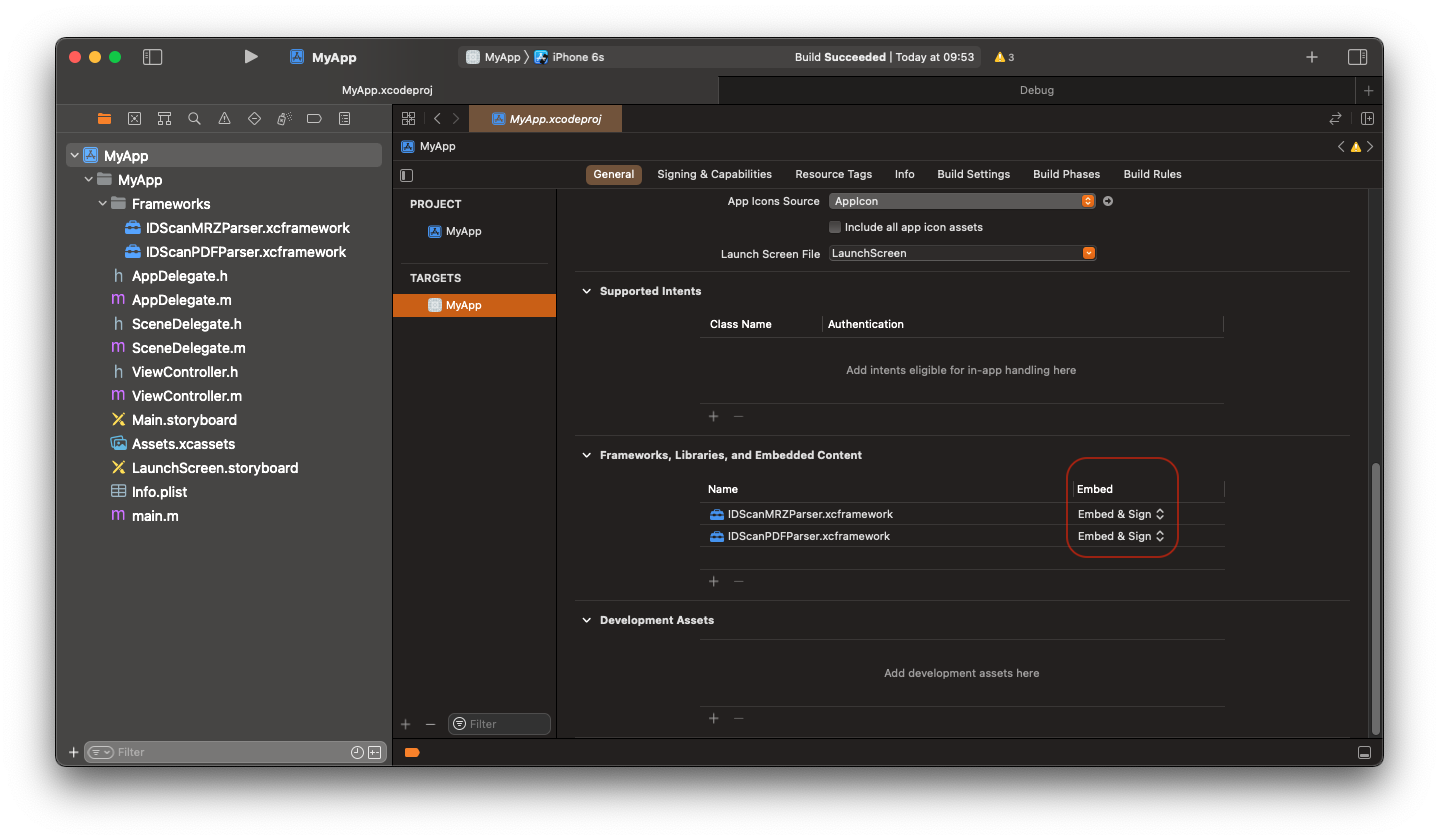Open the Build Rules tab

pos(1152,174)
